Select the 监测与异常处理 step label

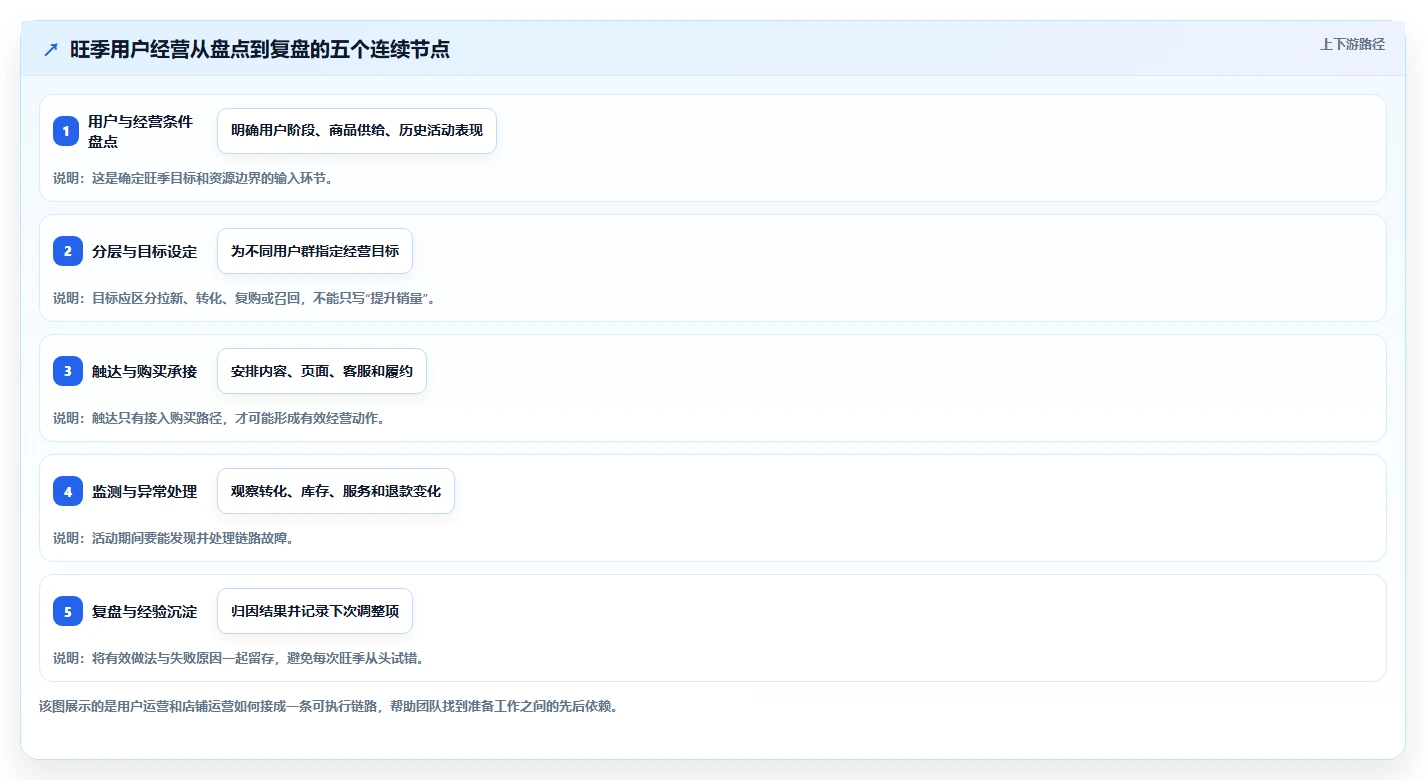pyautogui.click(x=144, y=491)
